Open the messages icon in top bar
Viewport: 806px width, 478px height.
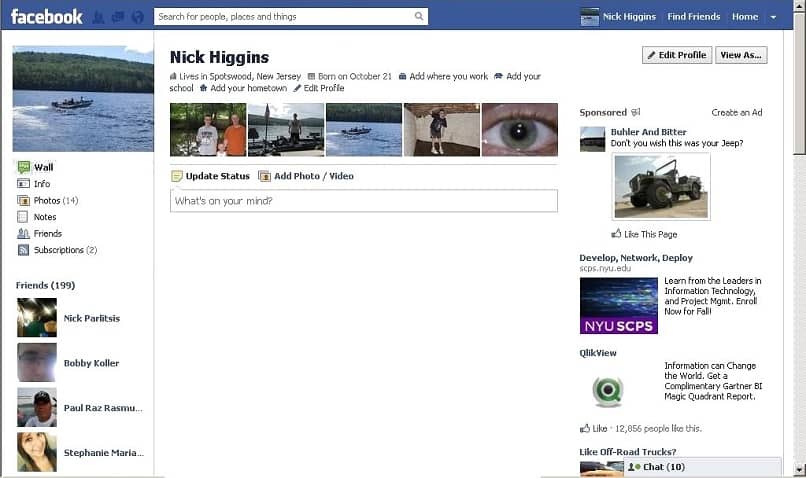[117, 17]
